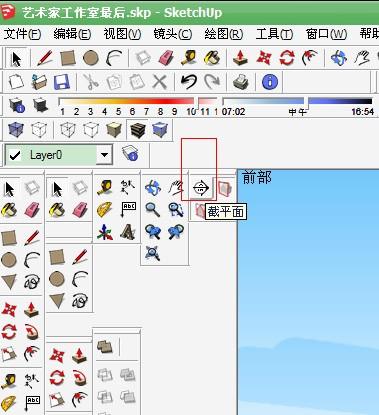Viewport: 379px width, 415px height.
Task: Undo the last action
Action: [189, 82]
